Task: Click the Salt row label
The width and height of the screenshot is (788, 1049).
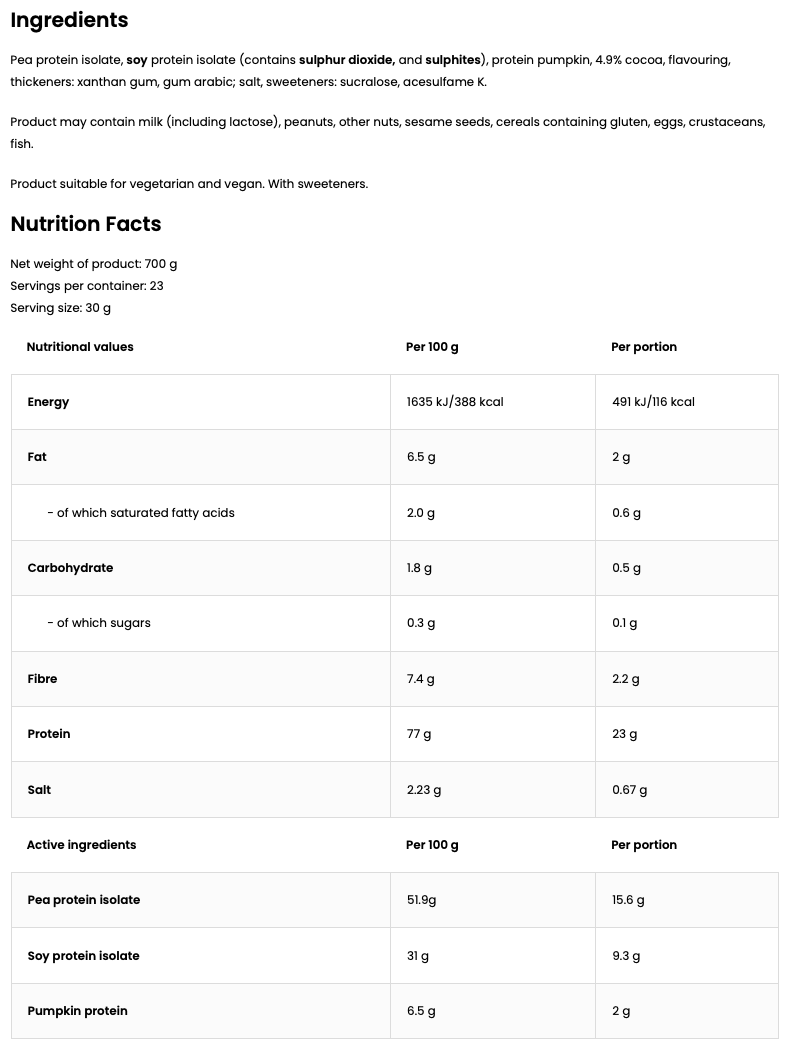Action: coord(39,790)
